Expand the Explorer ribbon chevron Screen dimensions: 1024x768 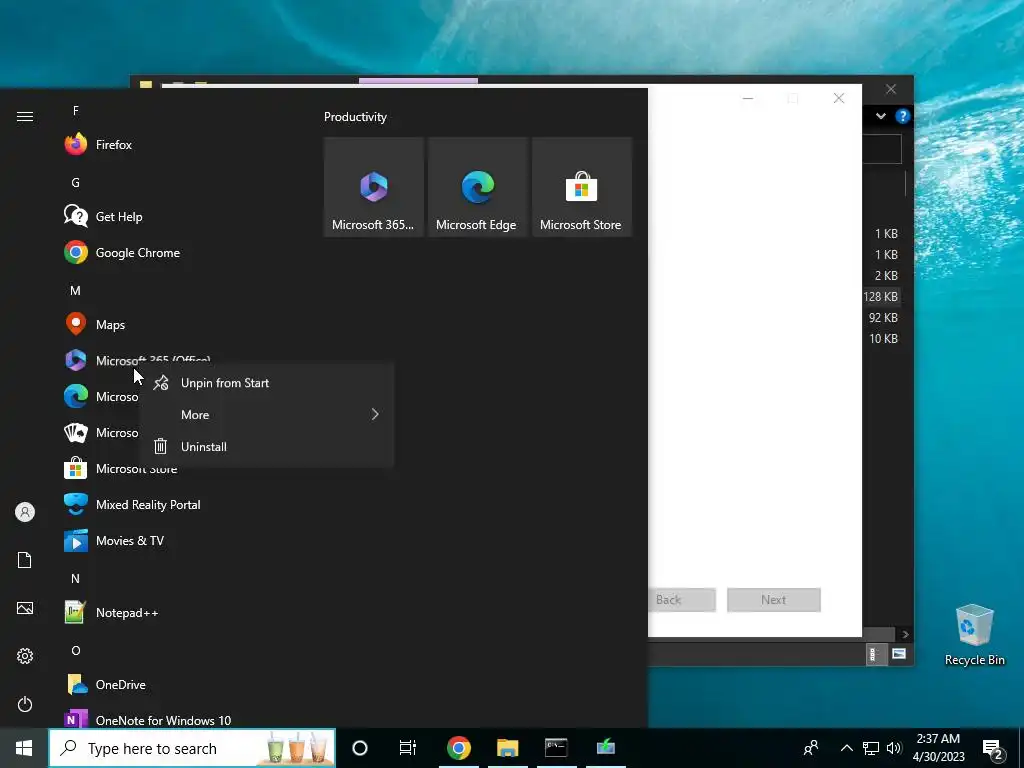click(x=881, y=116)
